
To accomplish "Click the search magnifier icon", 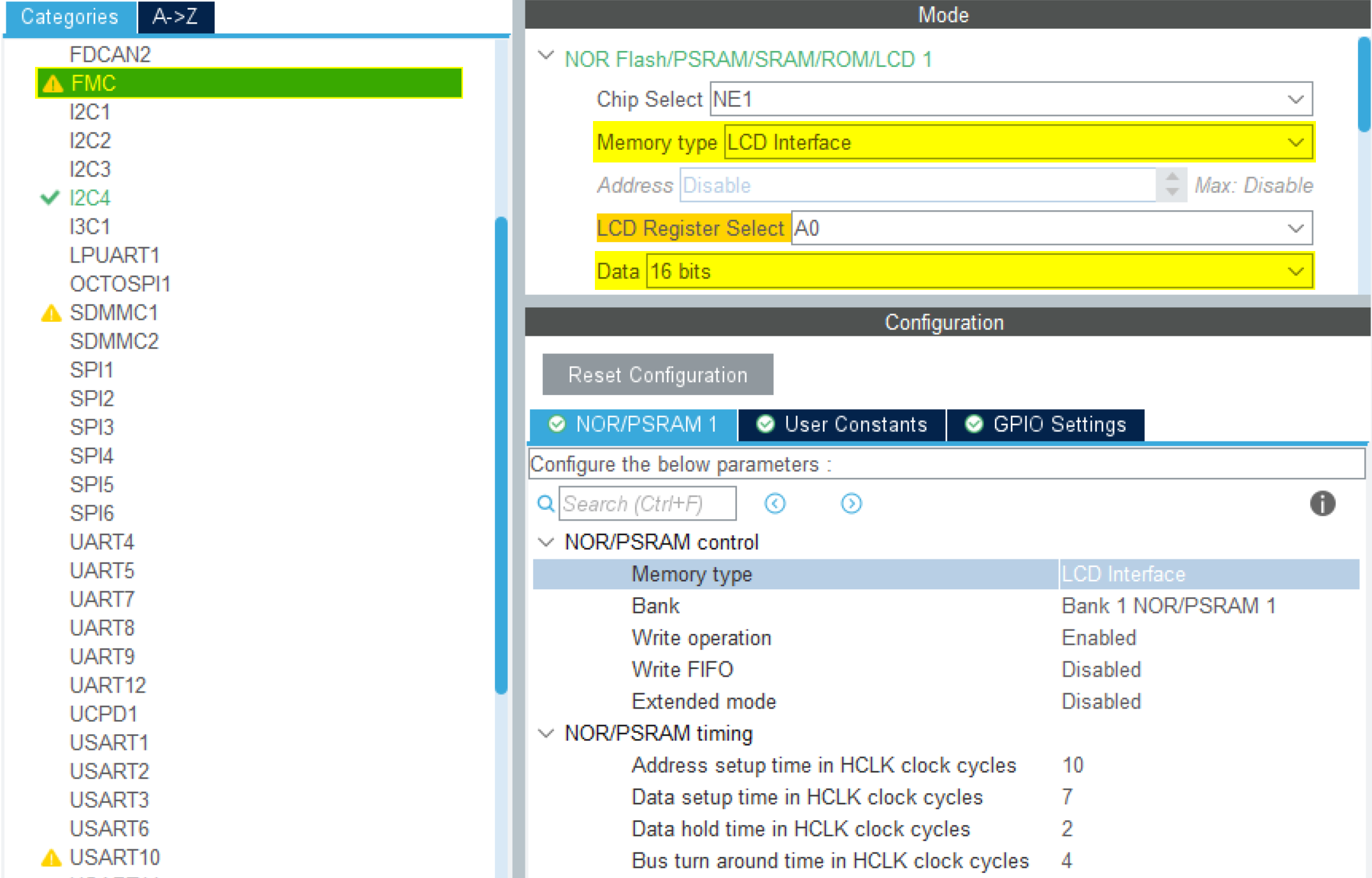I will point(545,504).
